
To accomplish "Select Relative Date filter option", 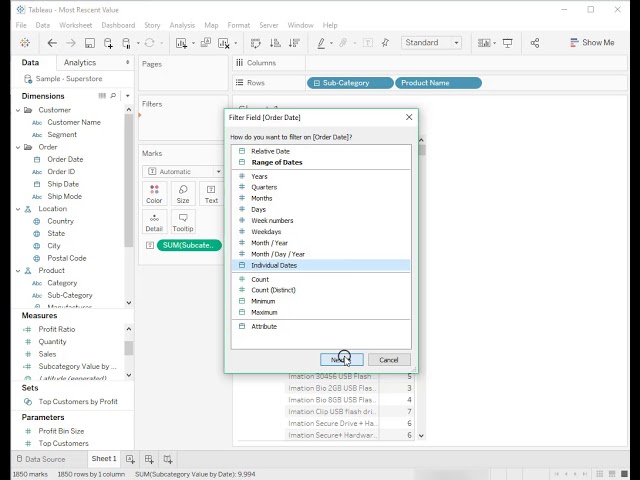I will (321, 151).
